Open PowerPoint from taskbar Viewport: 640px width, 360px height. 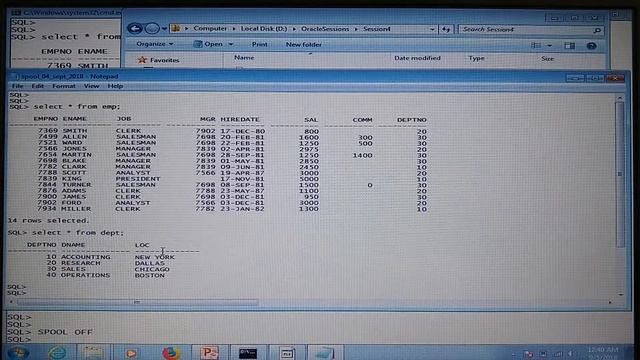pyautogui.click(x=210, y=353)
